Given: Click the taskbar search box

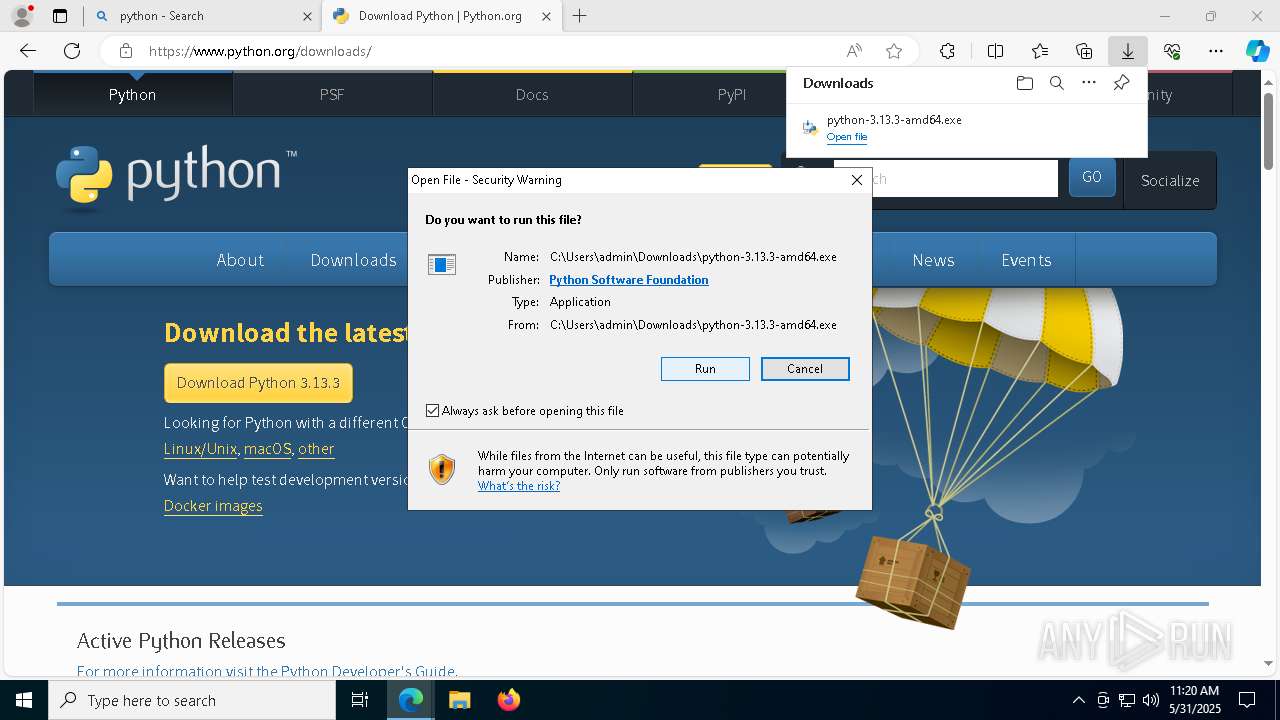Looking at the screenshot, I should pyautogui.click(x=192, y=700).
